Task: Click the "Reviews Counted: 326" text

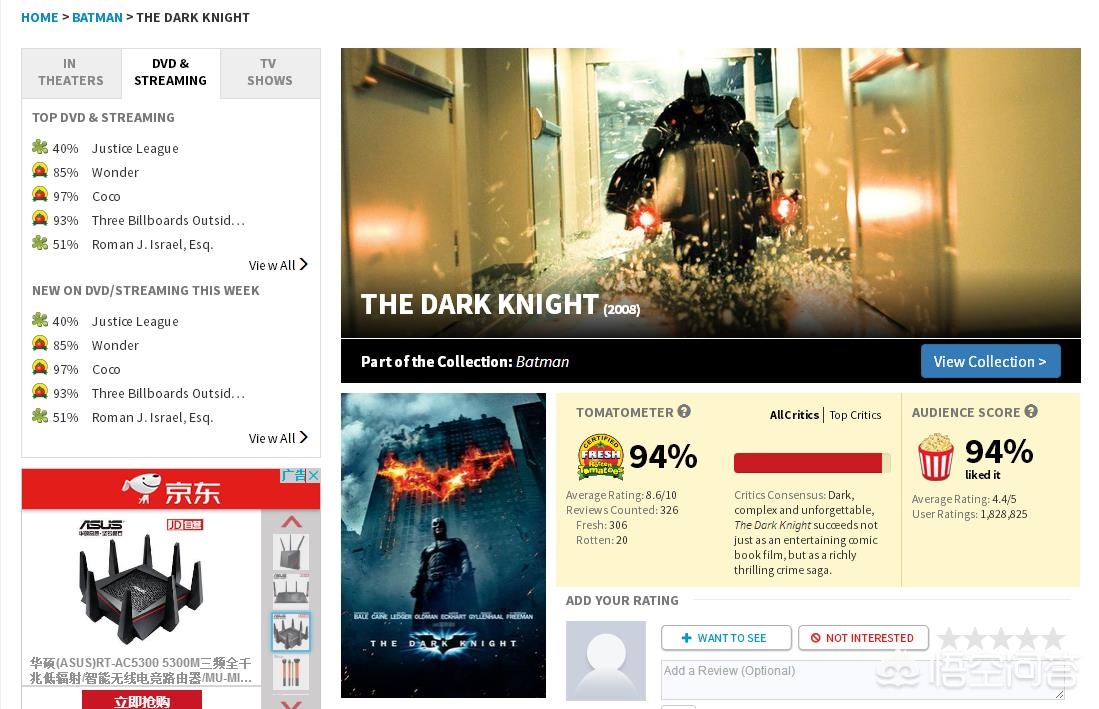Action: click(x=622, y=510)
